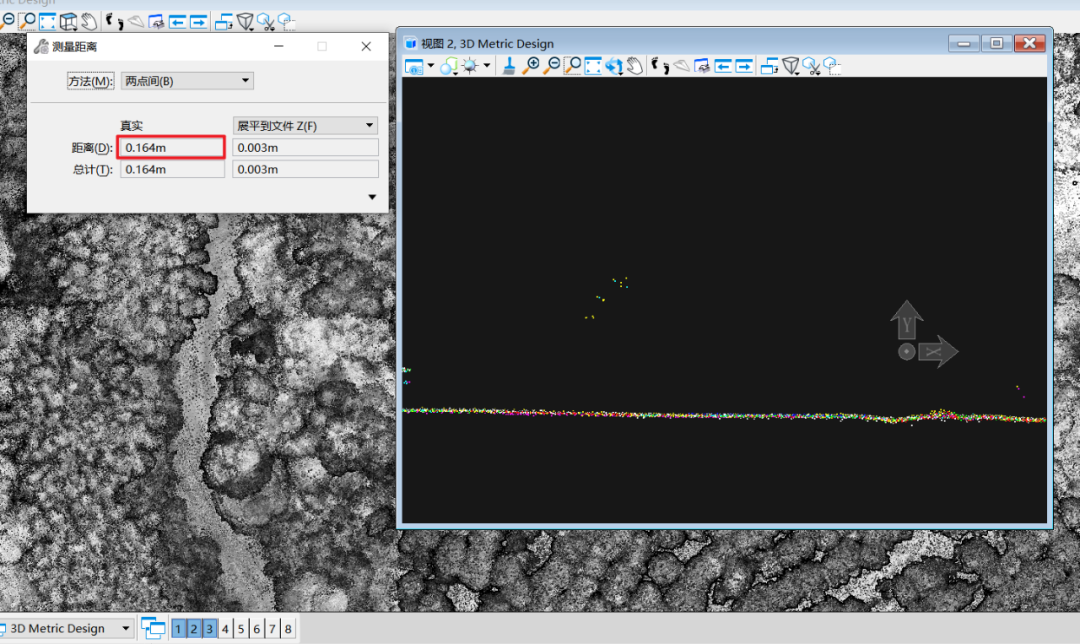Toggle view 4 button on
This screenshot has height=644, width=1080.
point(225,628)
